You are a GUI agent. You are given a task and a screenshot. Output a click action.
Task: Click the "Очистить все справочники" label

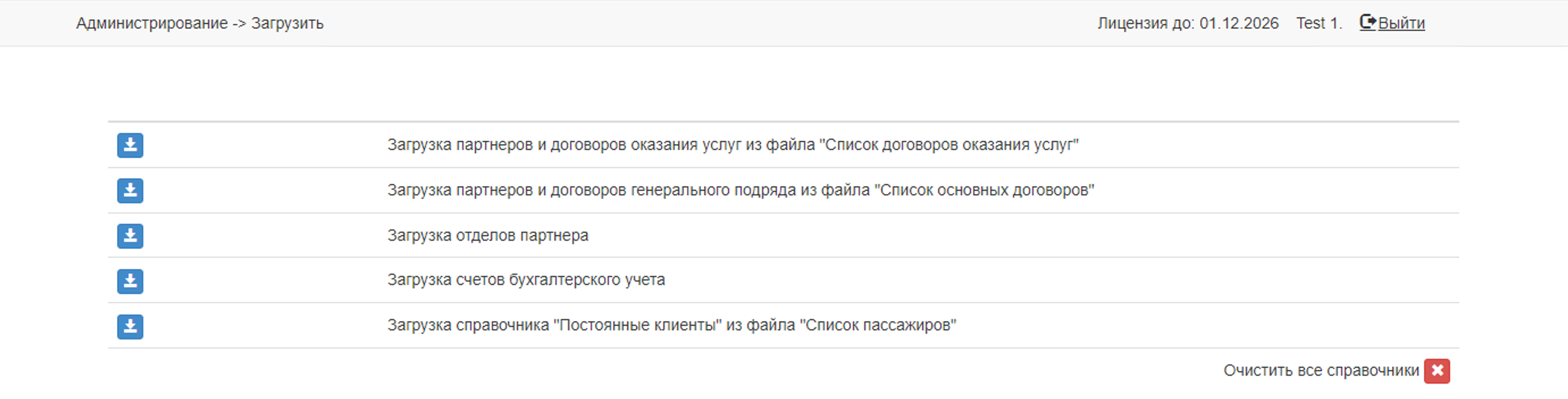tap(1321, 371)
